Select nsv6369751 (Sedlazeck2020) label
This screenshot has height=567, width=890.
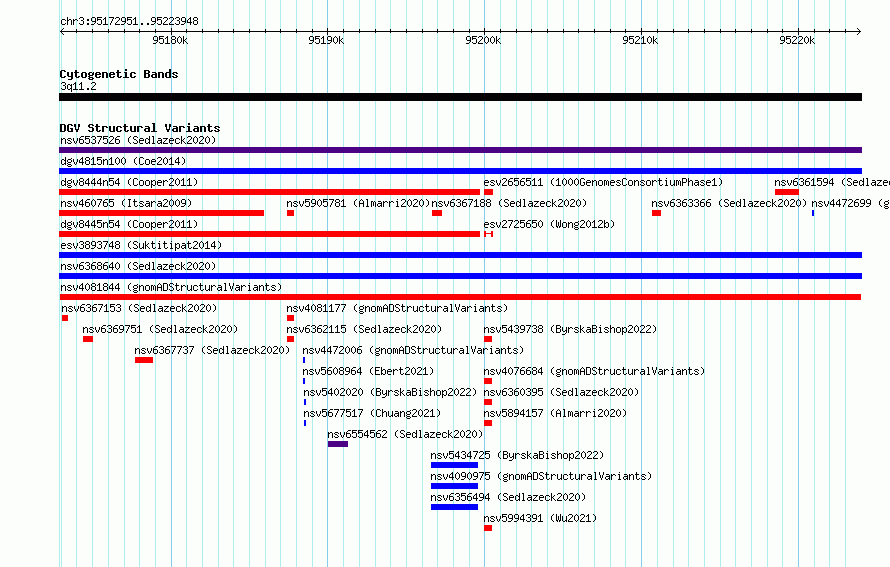tap(160, 329)
